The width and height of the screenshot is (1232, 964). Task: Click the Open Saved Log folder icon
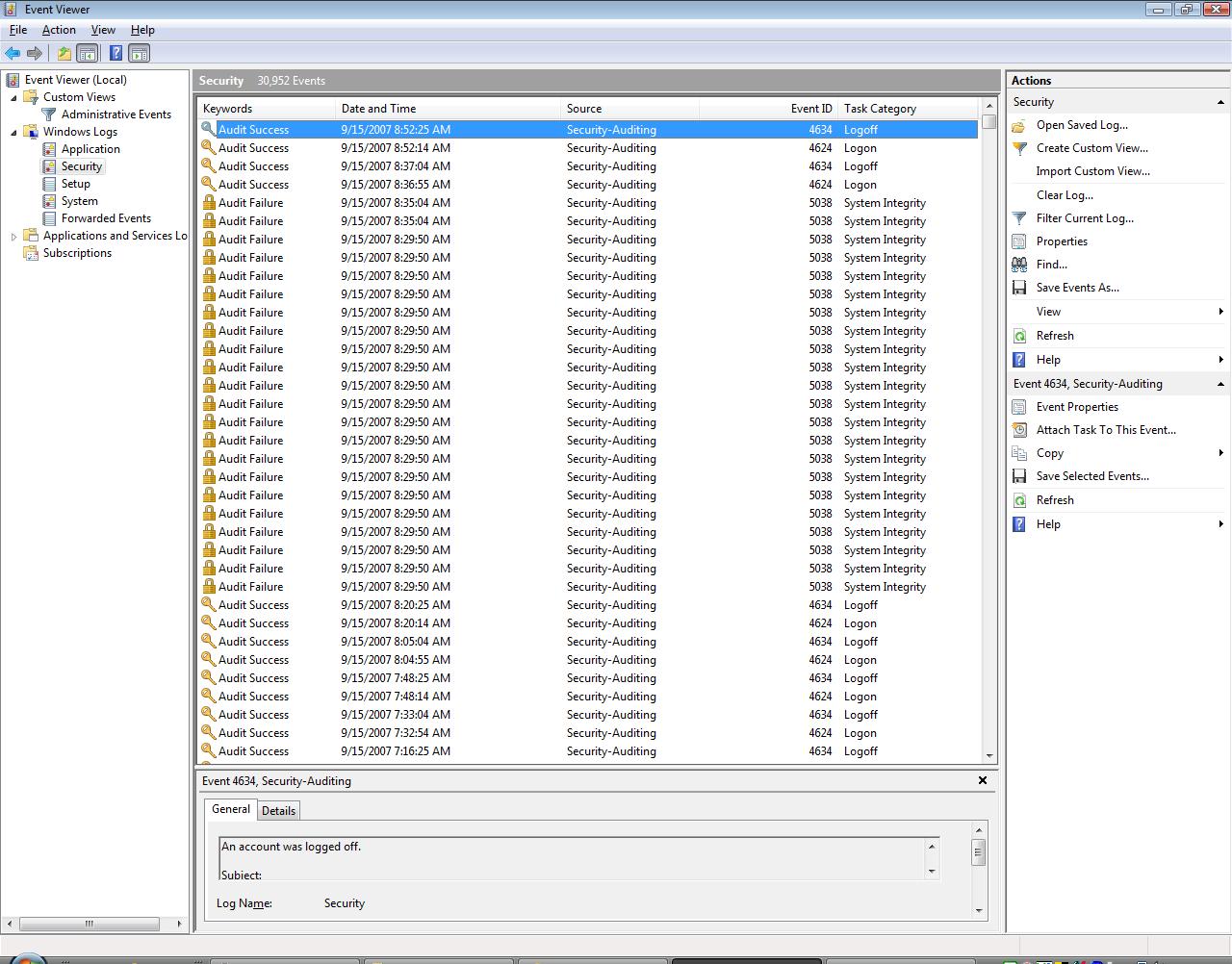pos(1019,125)
